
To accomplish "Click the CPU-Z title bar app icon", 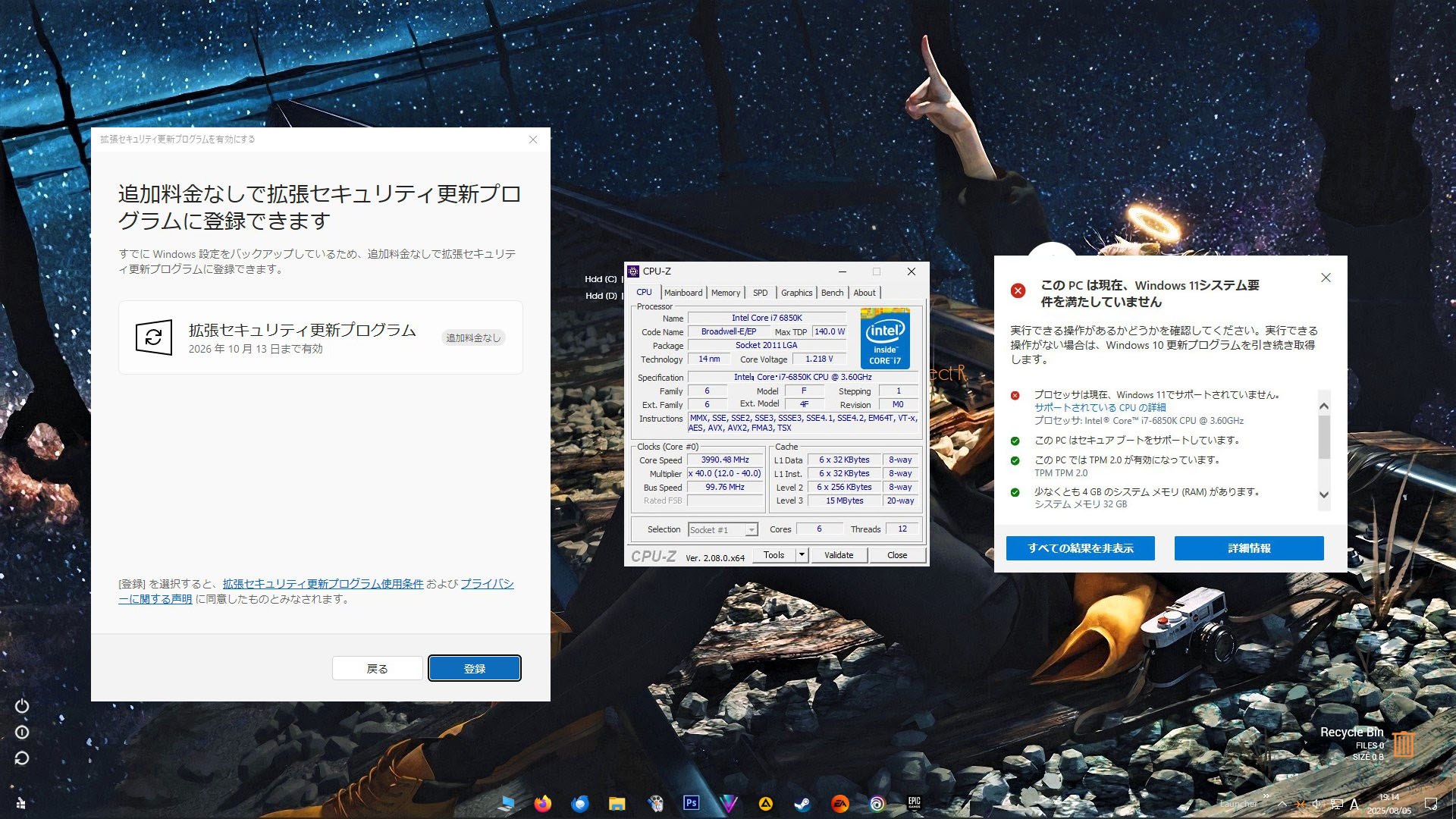I will tap(633, 271).
